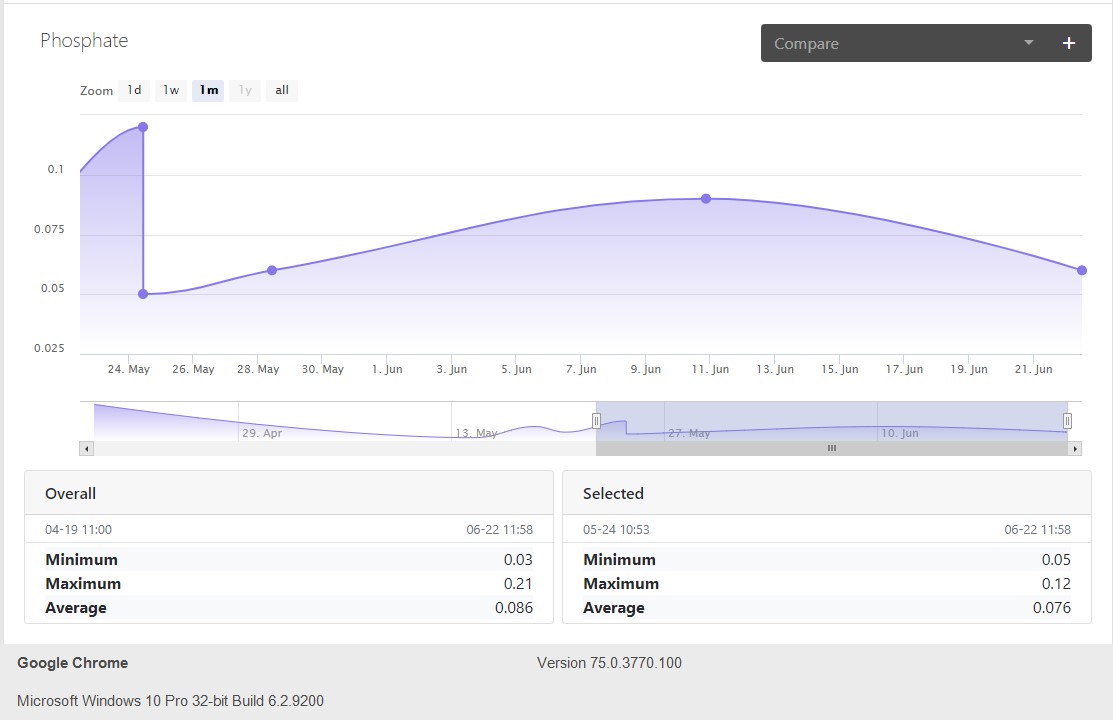Select the 1m zoom range
Viewport: 1113px width, 720px height.
click(208, 90)
